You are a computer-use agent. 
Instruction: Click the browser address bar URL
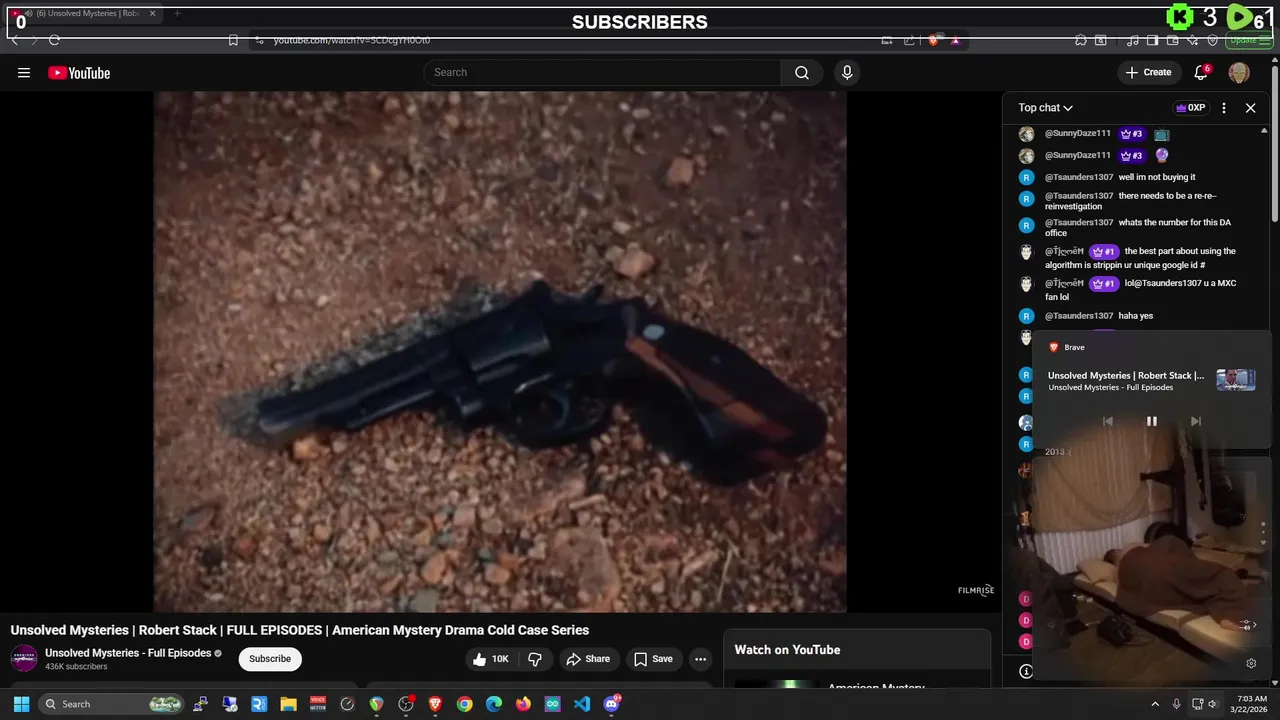pyautogui.click(x=352, y=40)
